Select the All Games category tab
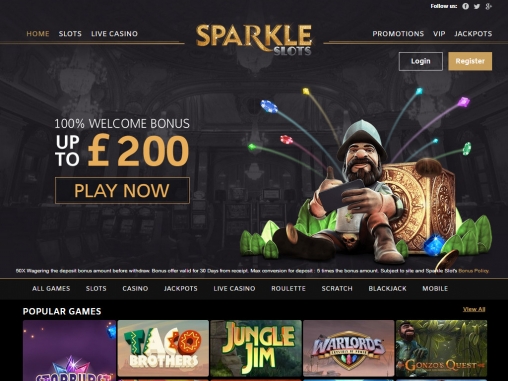The image size is (508, 381). tap(51, 289)
